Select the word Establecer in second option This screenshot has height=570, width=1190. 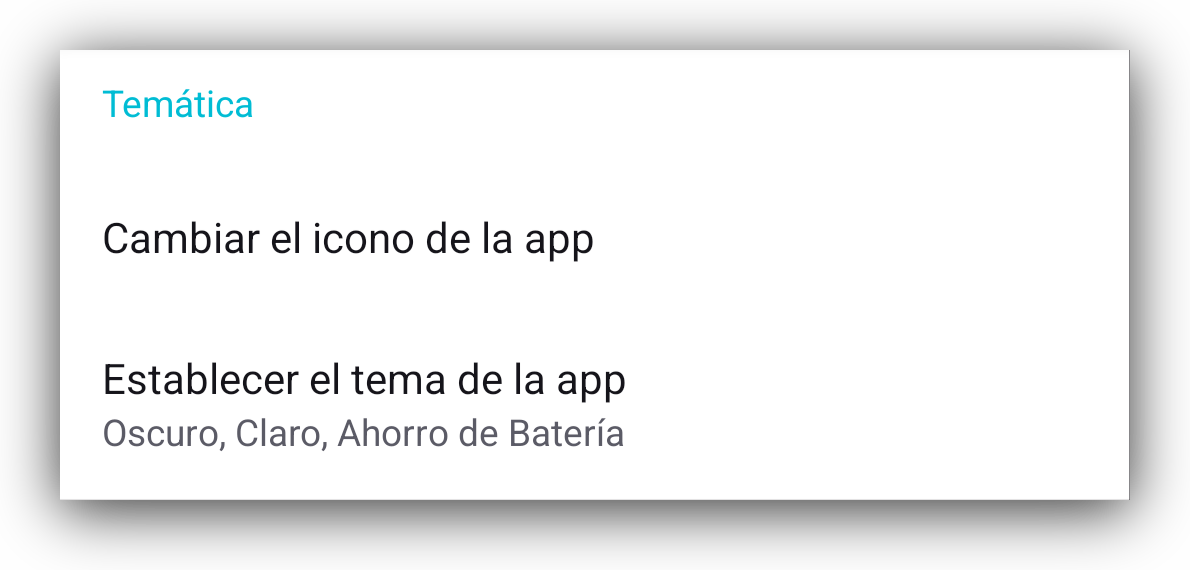[x=200, y=380]
